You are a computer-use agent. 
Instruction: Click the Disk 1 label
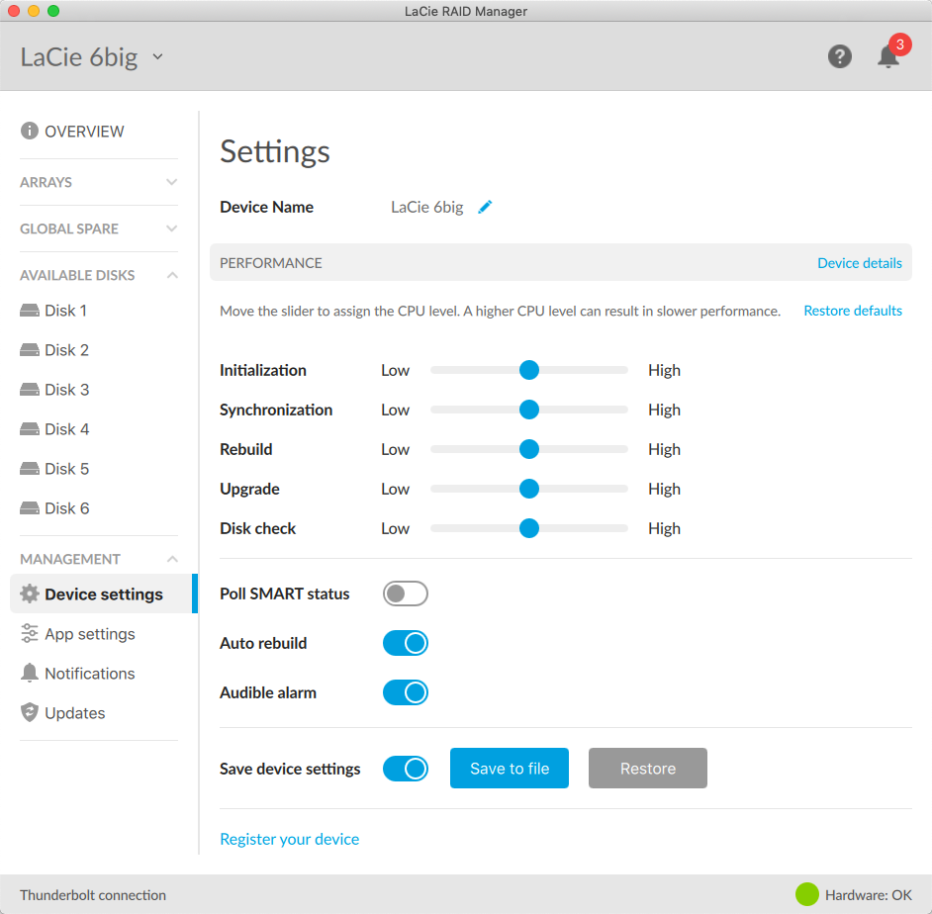point(65,311)
